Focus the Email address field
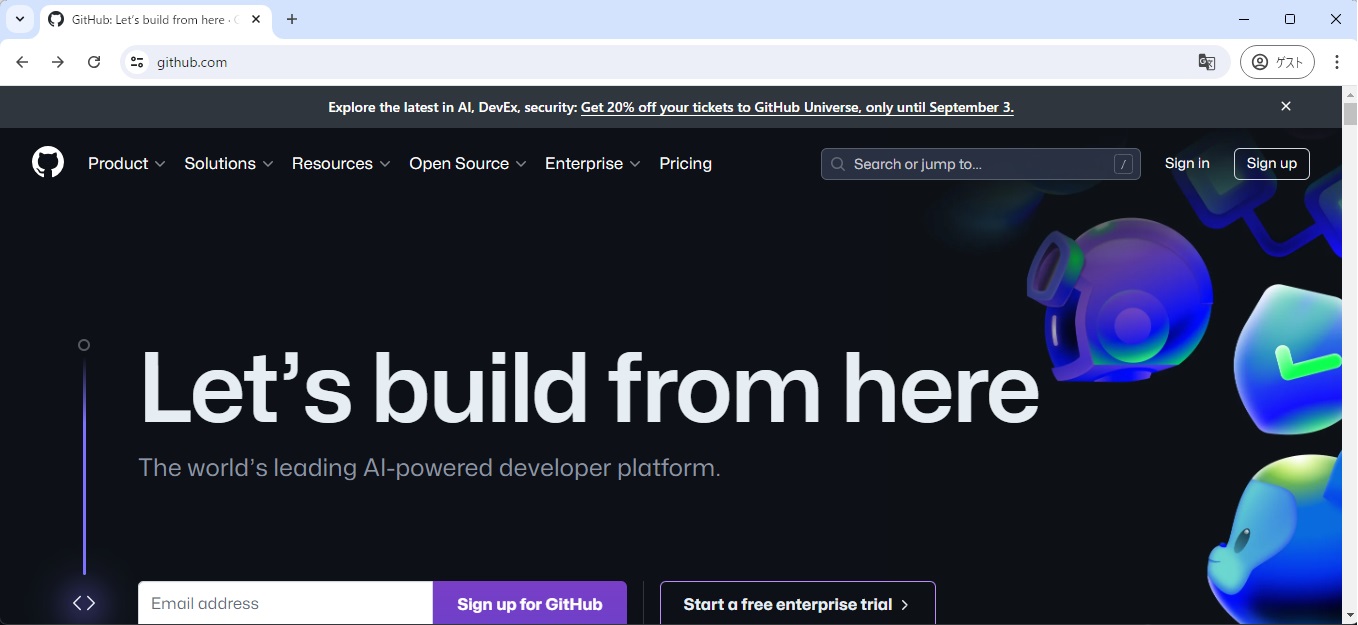This screenshot has height=625, width=1358. click(286, 603)
